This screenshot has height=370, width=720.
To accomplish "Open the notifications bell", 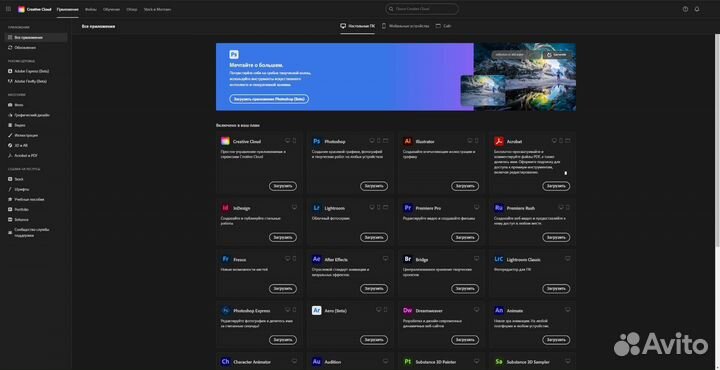I will [x=697, y=9].
